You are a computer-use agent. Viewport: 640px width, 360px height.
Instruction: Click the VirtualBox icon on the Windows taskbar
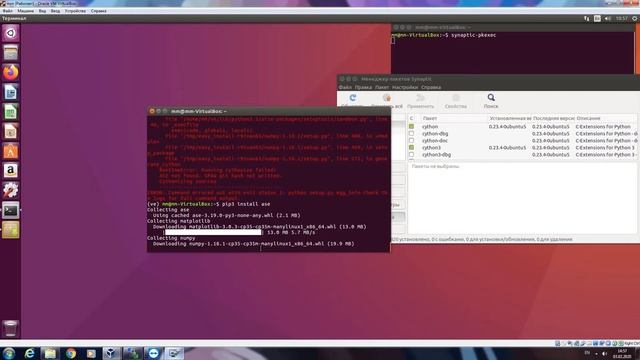(x=111, y=353)
